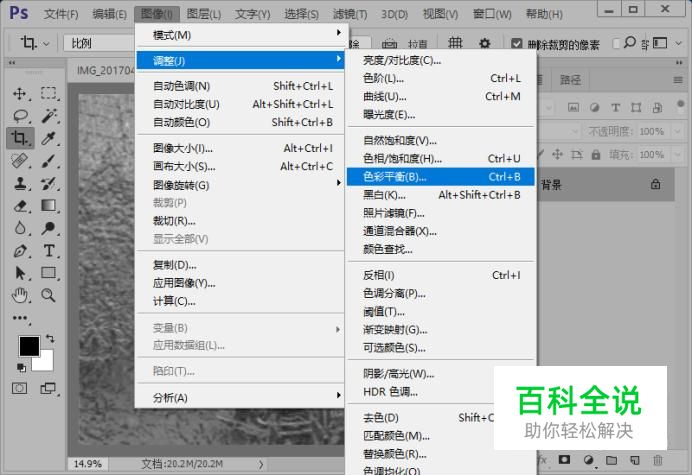Select the Brush tool
Image resolution: width=692 pixels, height=475 pixels.
point(49,161)
